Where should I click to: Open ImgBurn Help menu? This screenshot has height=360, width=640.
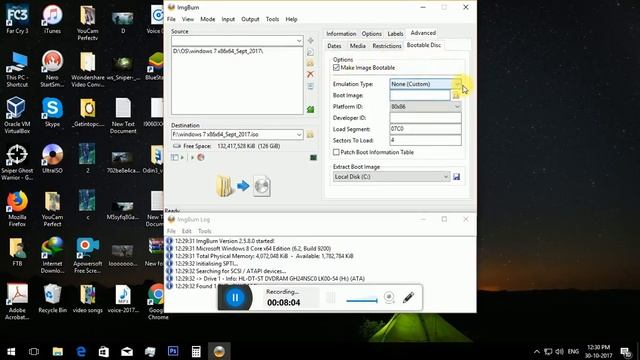pyautogui.click(x=291, y=19)
